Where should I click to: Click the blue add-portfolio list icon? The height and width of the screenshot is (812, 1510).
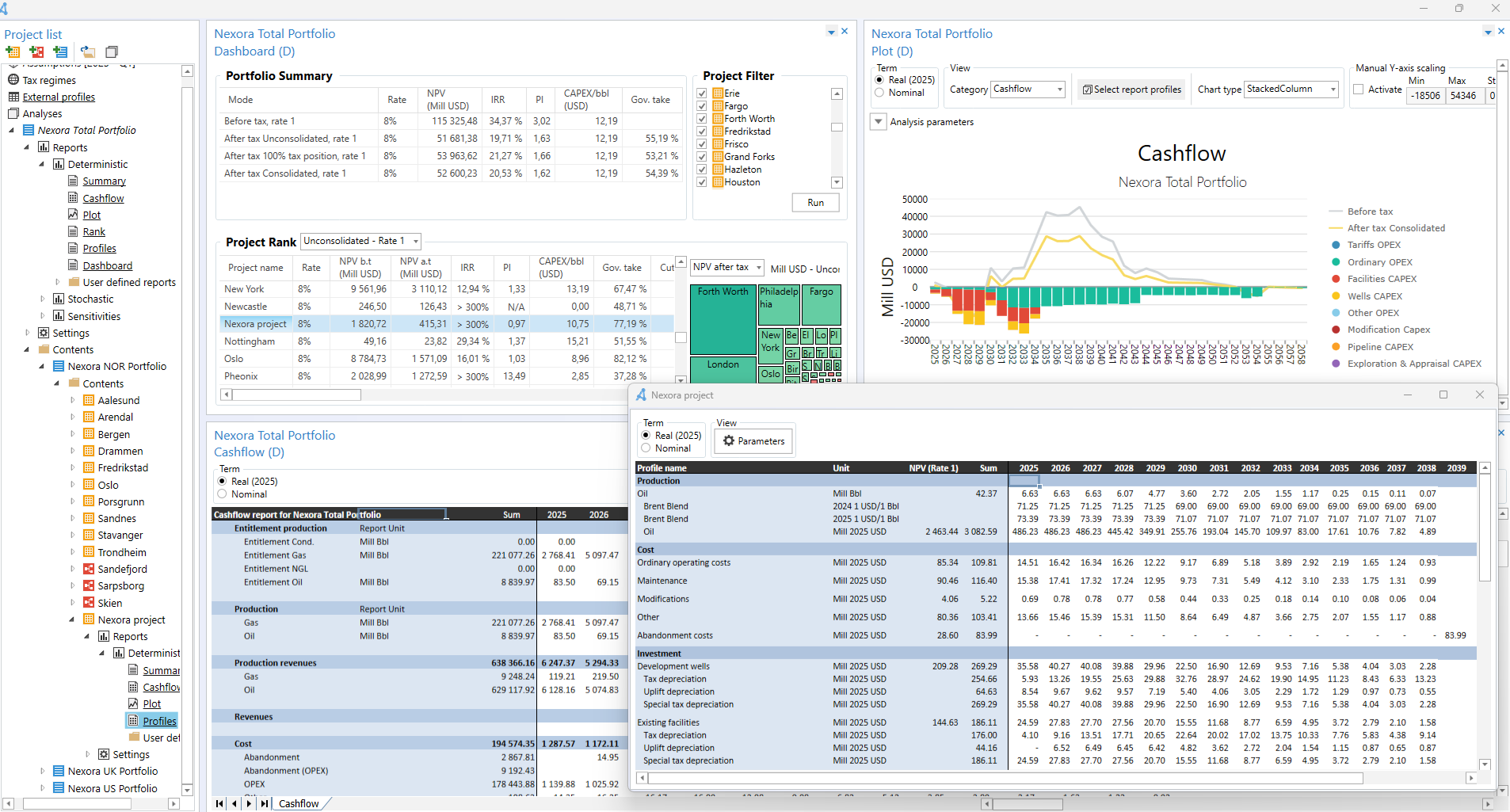[60, 52]
